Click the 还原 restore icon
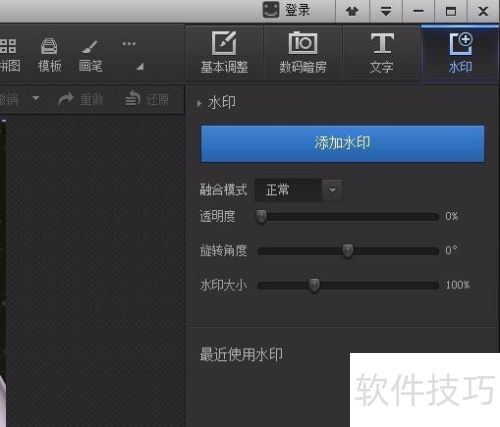The image size is (500, 427). click(133, 99)
